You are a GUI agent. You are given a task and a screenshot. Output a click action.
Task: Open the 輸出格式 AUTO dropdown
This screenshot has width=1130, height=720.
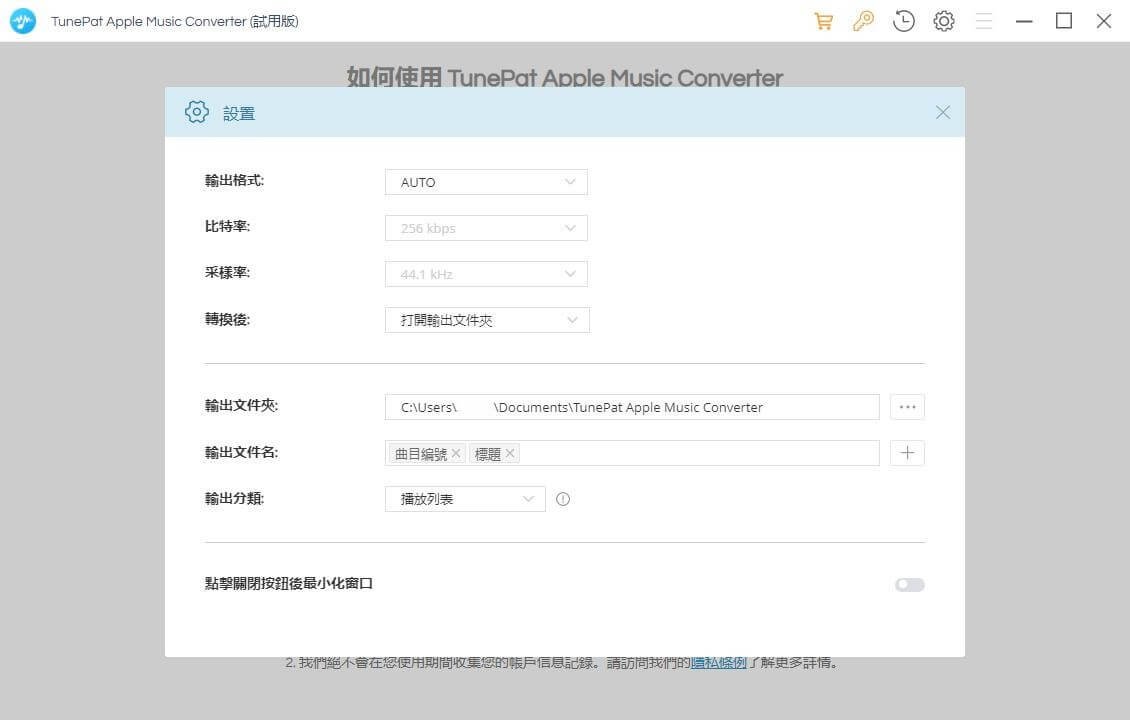click(486, 182)
